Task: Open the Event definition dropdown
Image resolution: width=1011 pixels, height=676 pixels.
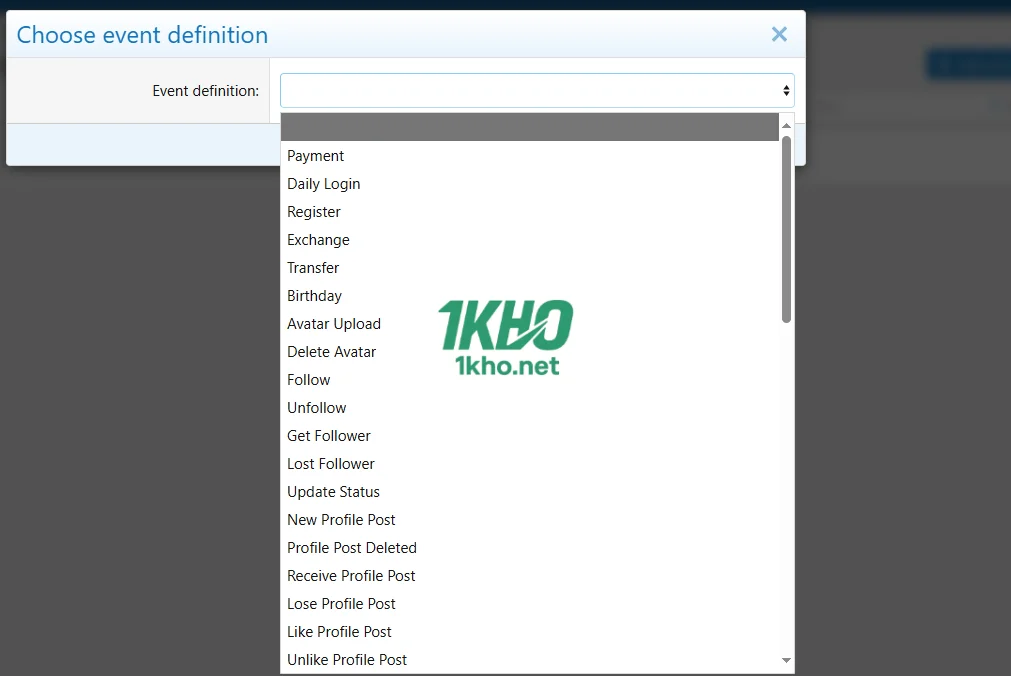Action: 537,91
